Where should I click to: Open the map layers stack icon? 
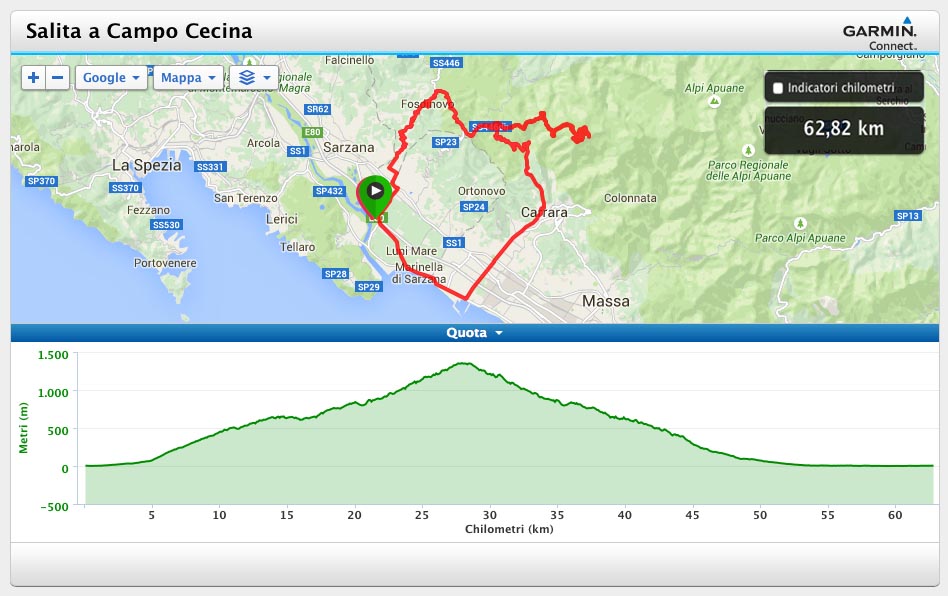[x=247, y=77]
